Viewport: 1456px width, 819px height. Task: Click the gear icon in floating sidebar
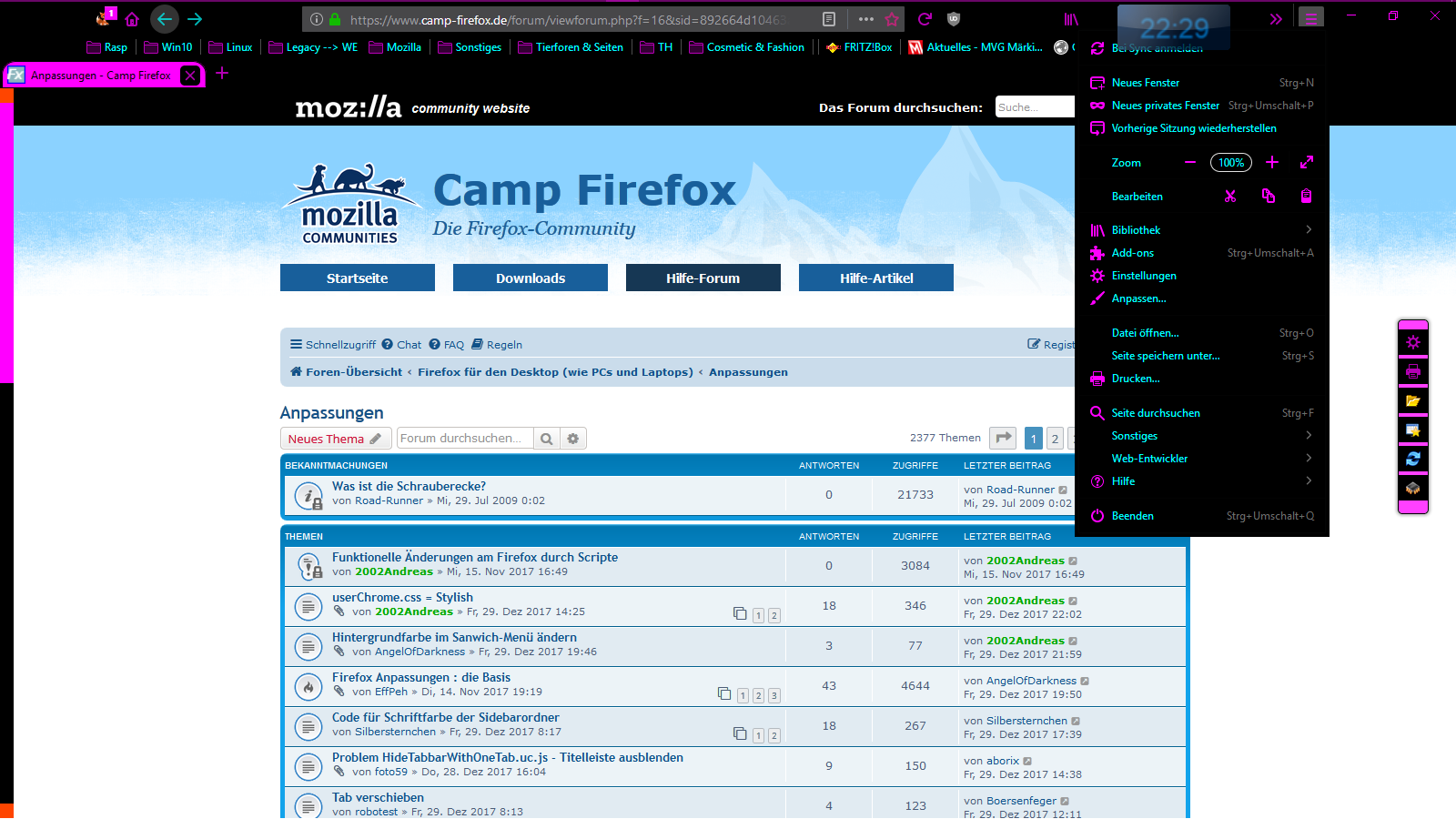(1413, 342)
